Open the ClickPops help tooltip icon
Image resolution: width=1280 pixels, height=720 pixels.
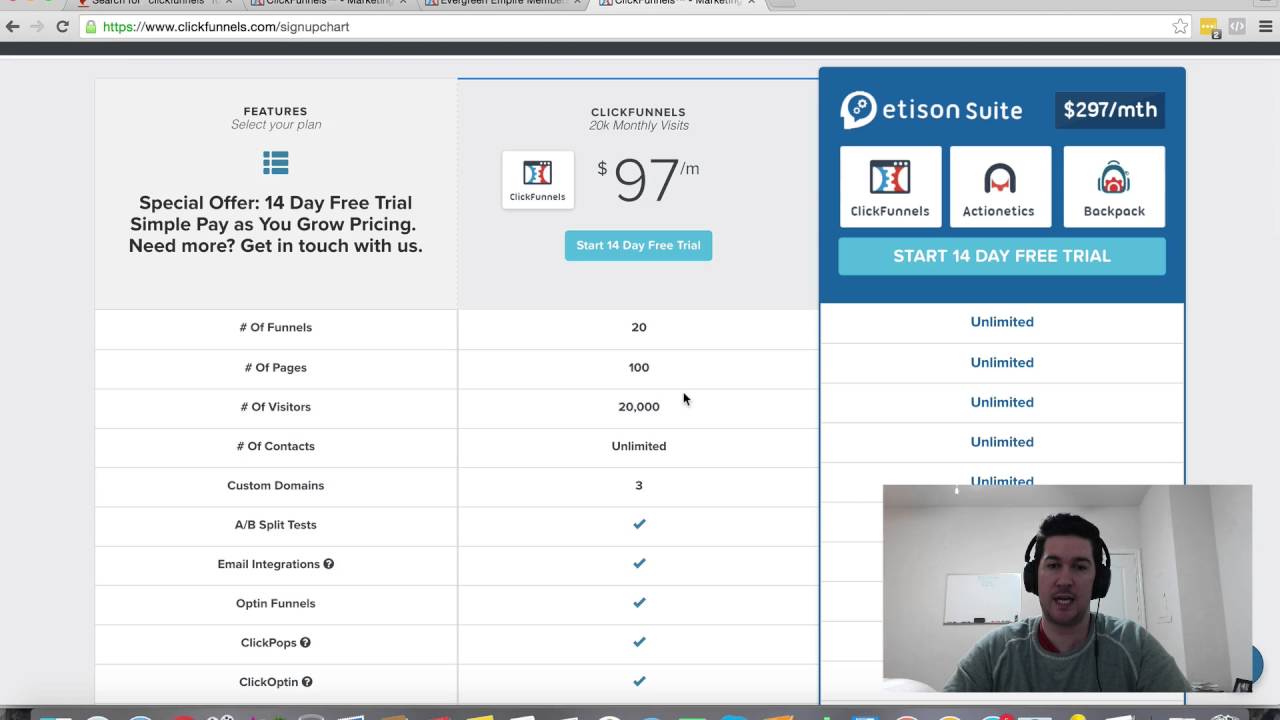click(x=305, y=643)
